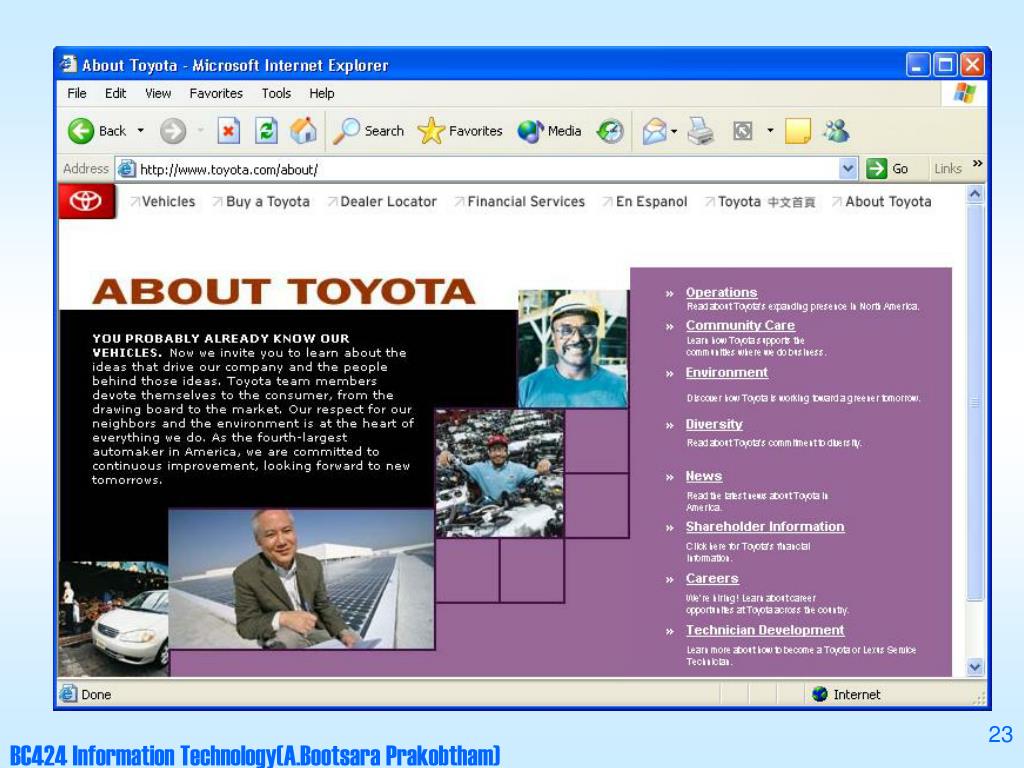Expand the Links toolbar chevron
1024x768 pixels.
(x=977, y=163)
